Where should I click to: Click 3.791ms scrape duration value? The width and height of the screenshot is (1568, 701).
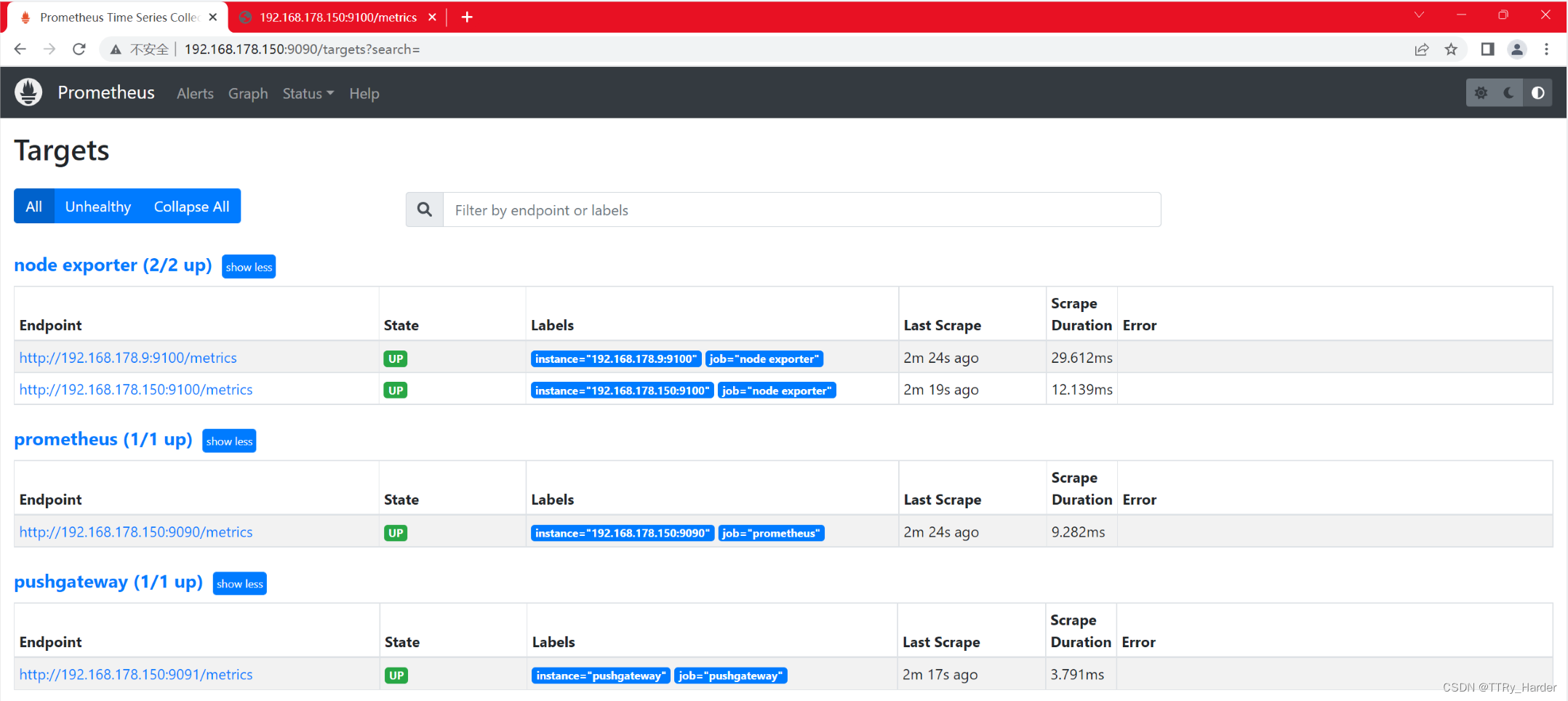[1077, 675]
